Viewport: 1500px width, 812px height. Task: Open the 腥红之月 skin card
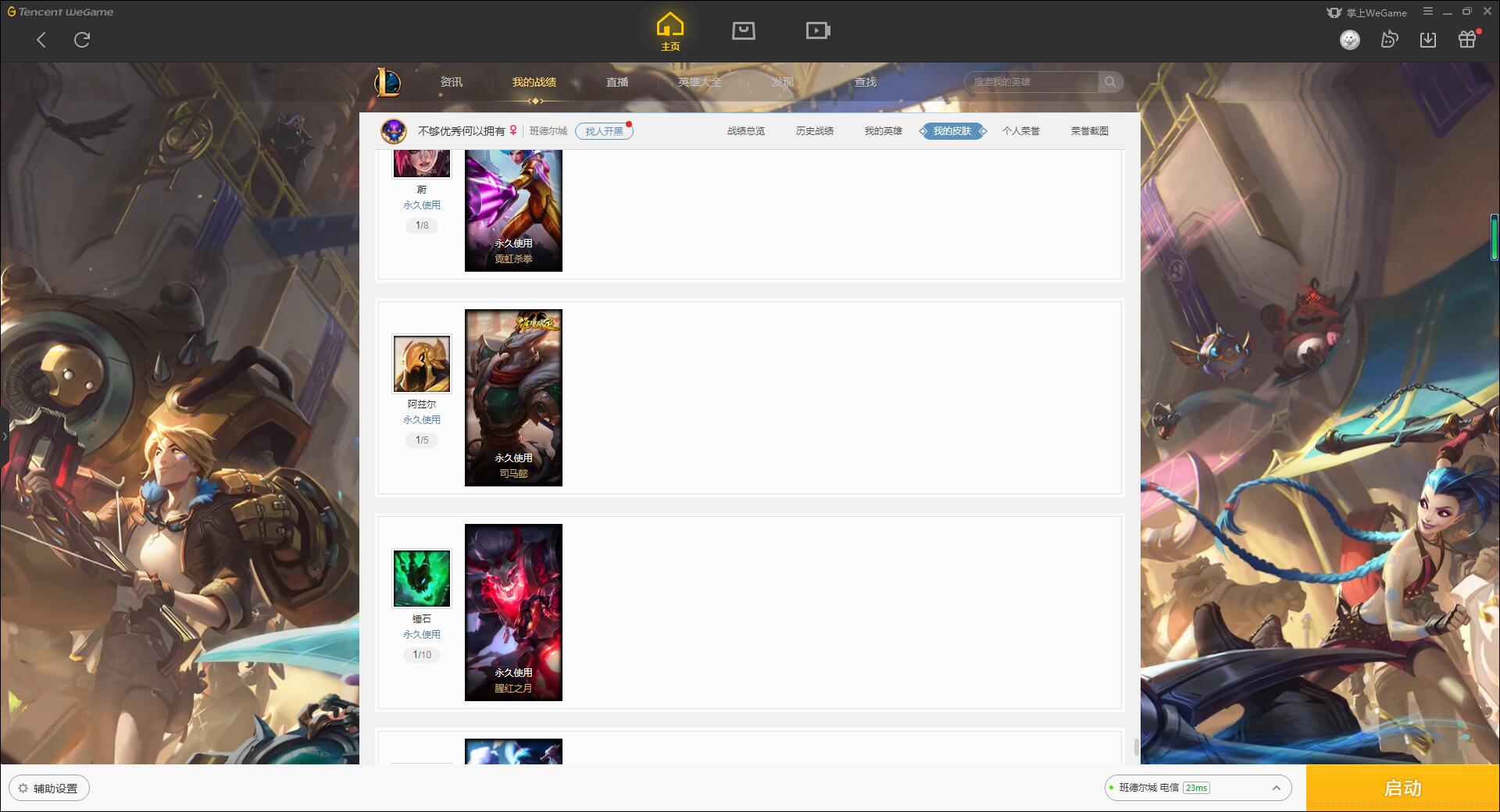tap(513, 612)
